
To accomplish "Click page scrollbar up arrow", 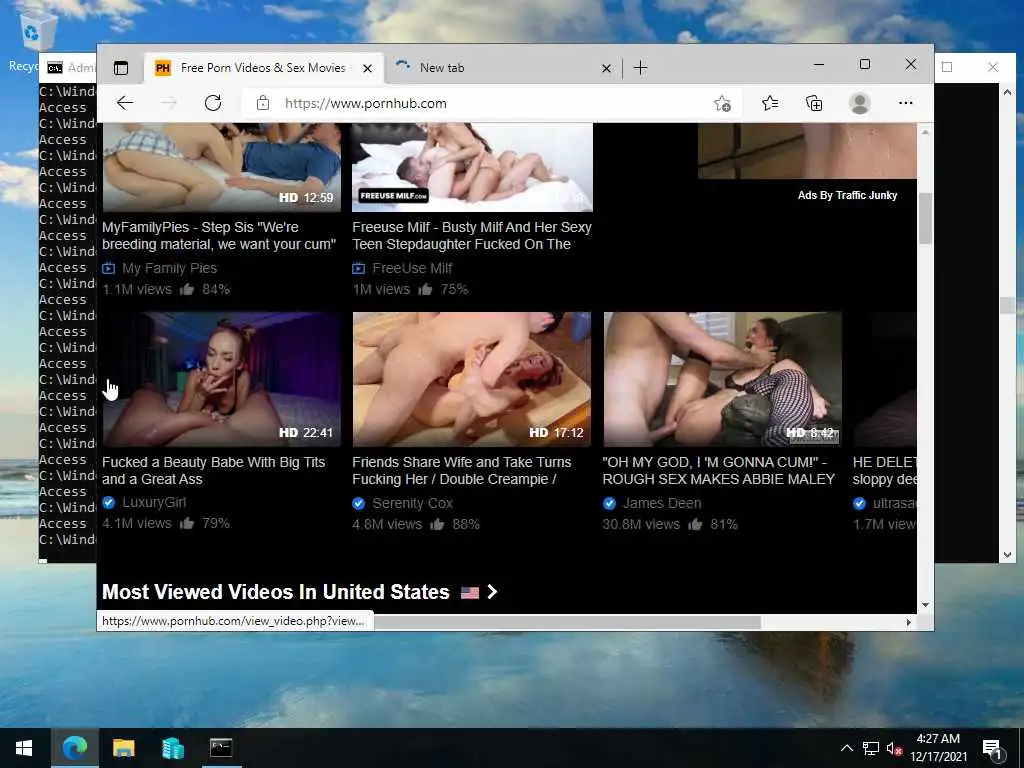I will [x=925, y=132].
